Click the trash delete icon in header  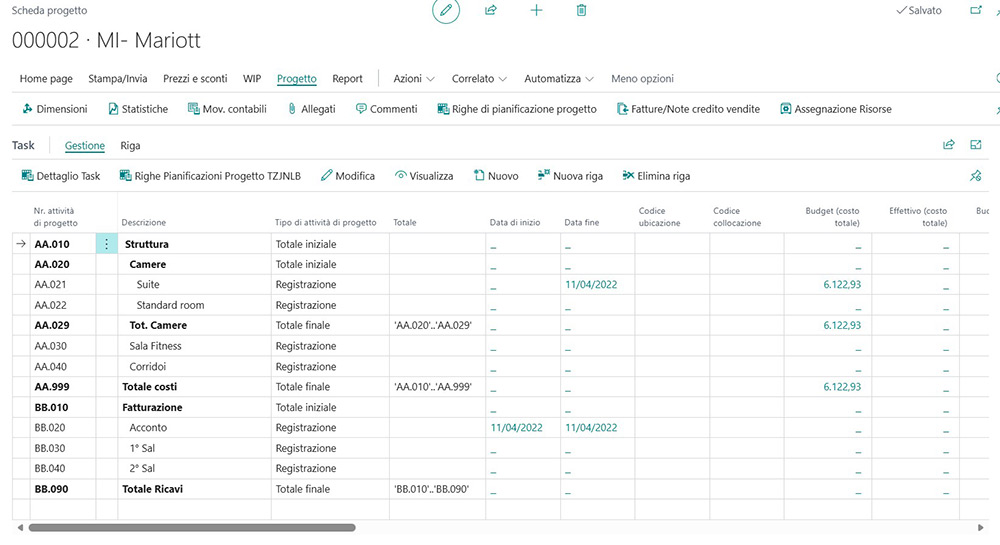tap(581, 10)
